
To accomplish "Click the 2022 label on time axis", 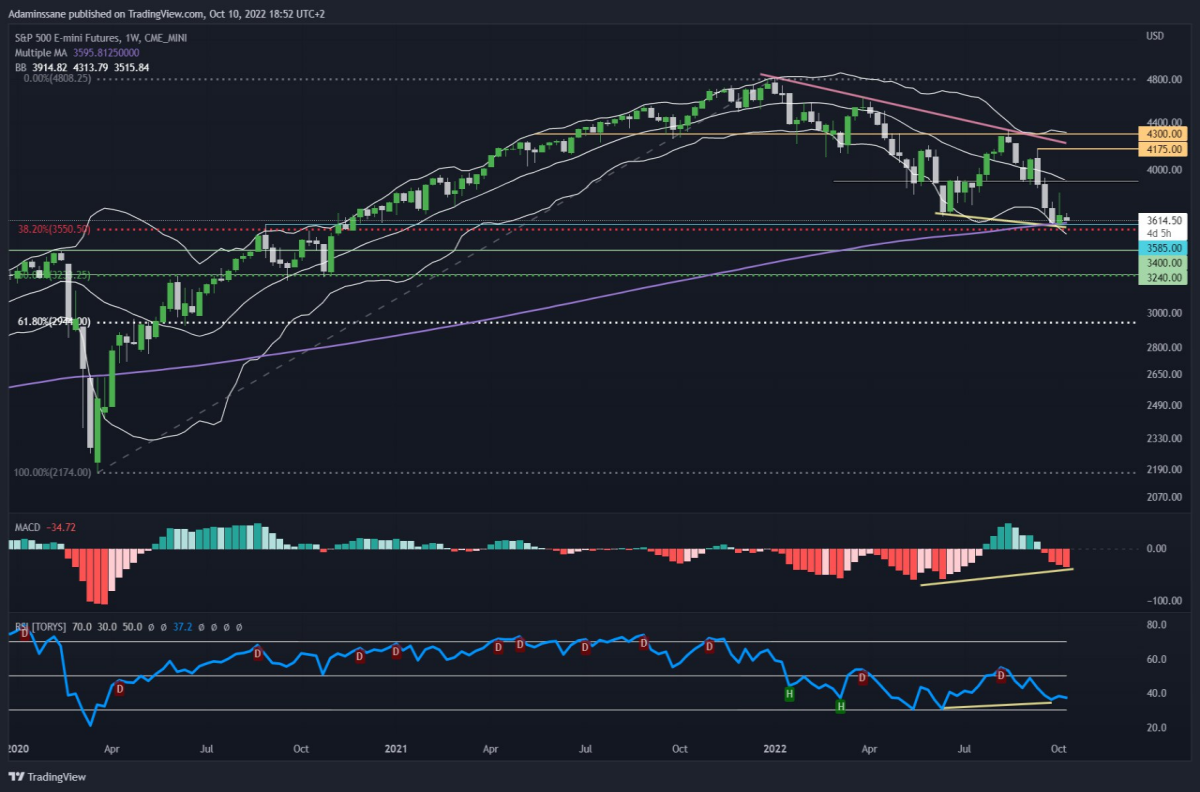I will pyautogui.click(x=772, y=748).
